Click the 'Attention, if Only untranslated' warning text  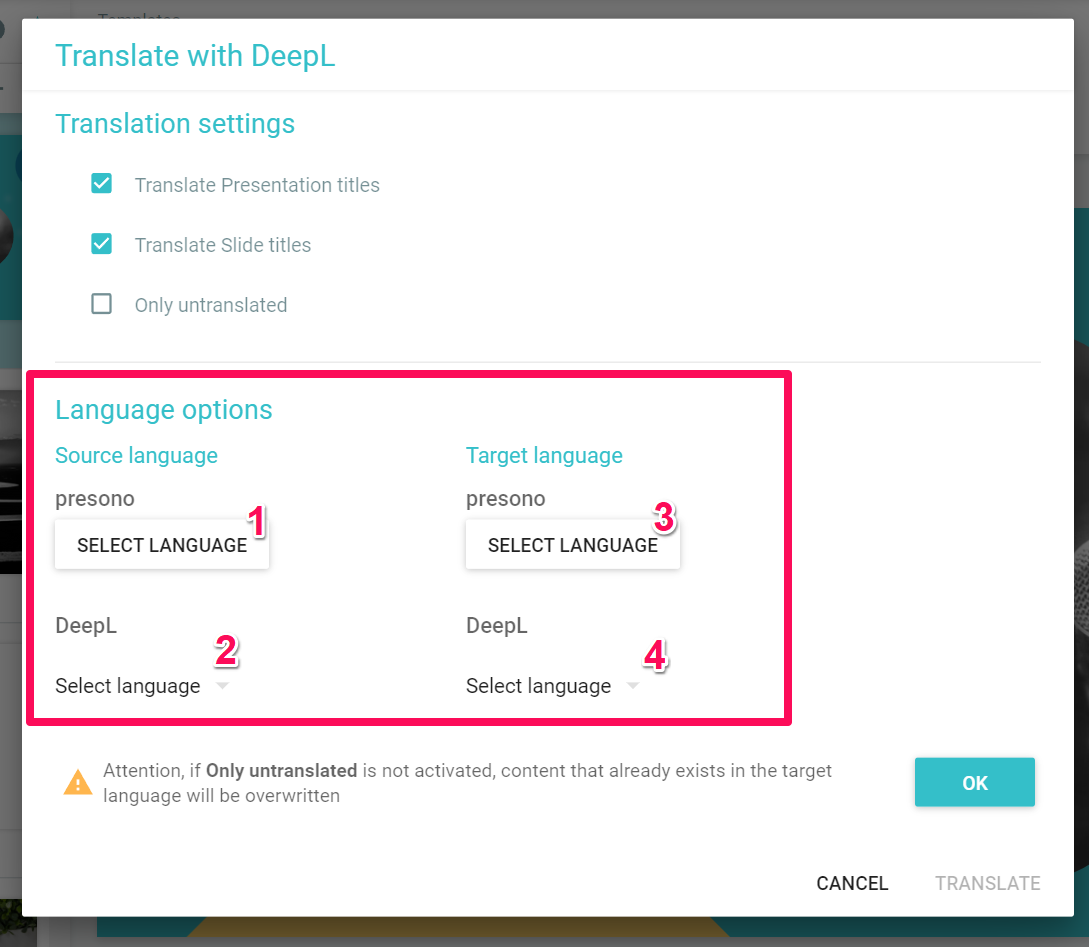(467, 783)
